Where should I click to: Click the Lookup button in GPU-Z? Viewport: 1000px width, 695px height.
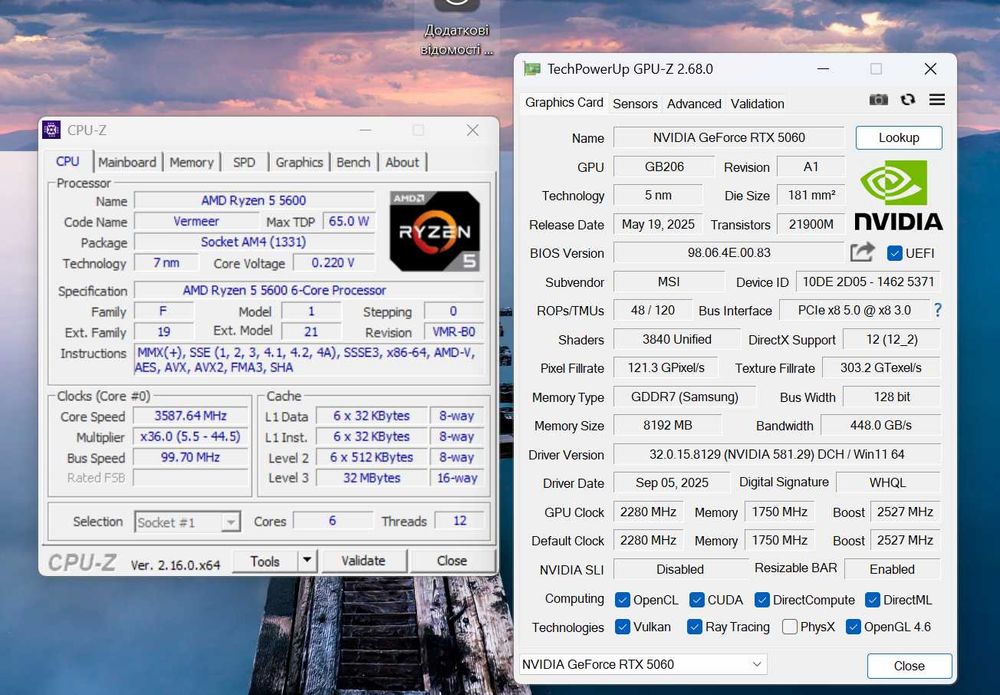(899, 138)
